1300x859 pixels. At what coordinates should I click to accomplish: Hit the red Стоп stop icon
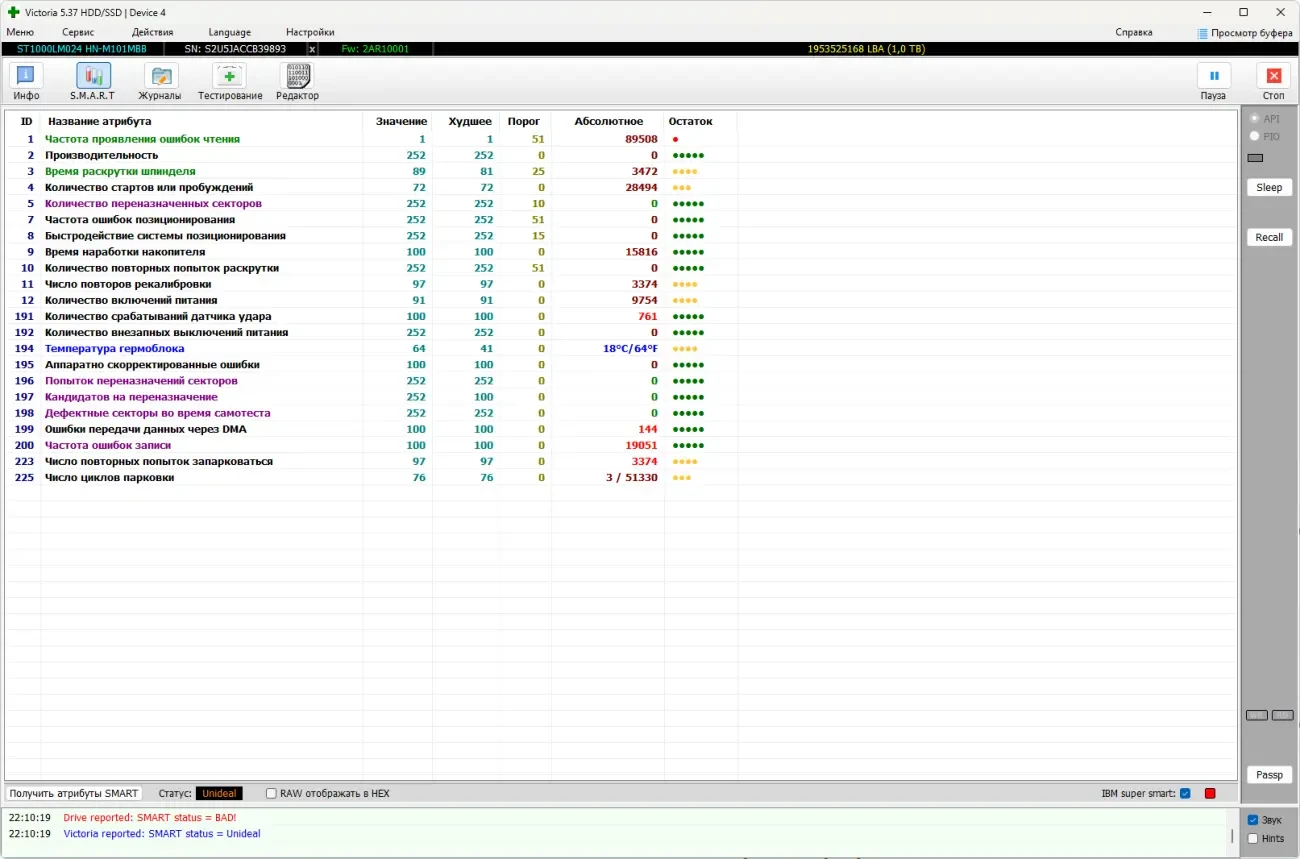(x=1273, y=77)
